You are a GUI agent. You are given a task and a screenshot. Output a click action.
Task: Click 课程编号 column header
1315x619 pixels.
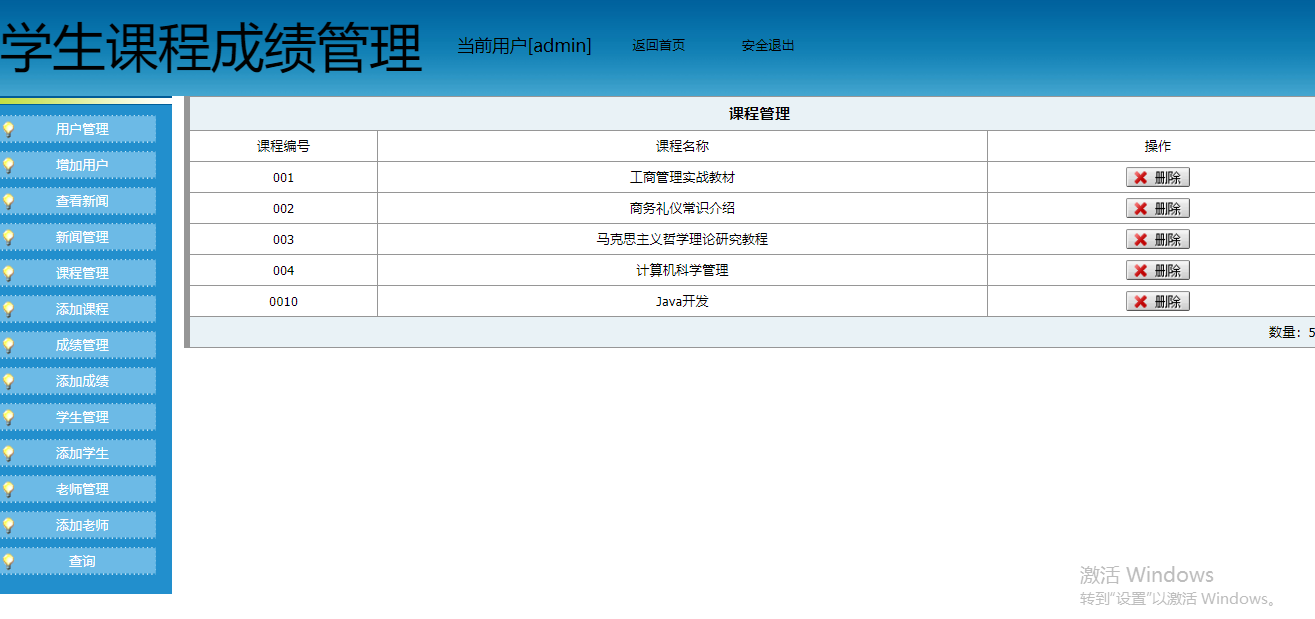point(283,146)
